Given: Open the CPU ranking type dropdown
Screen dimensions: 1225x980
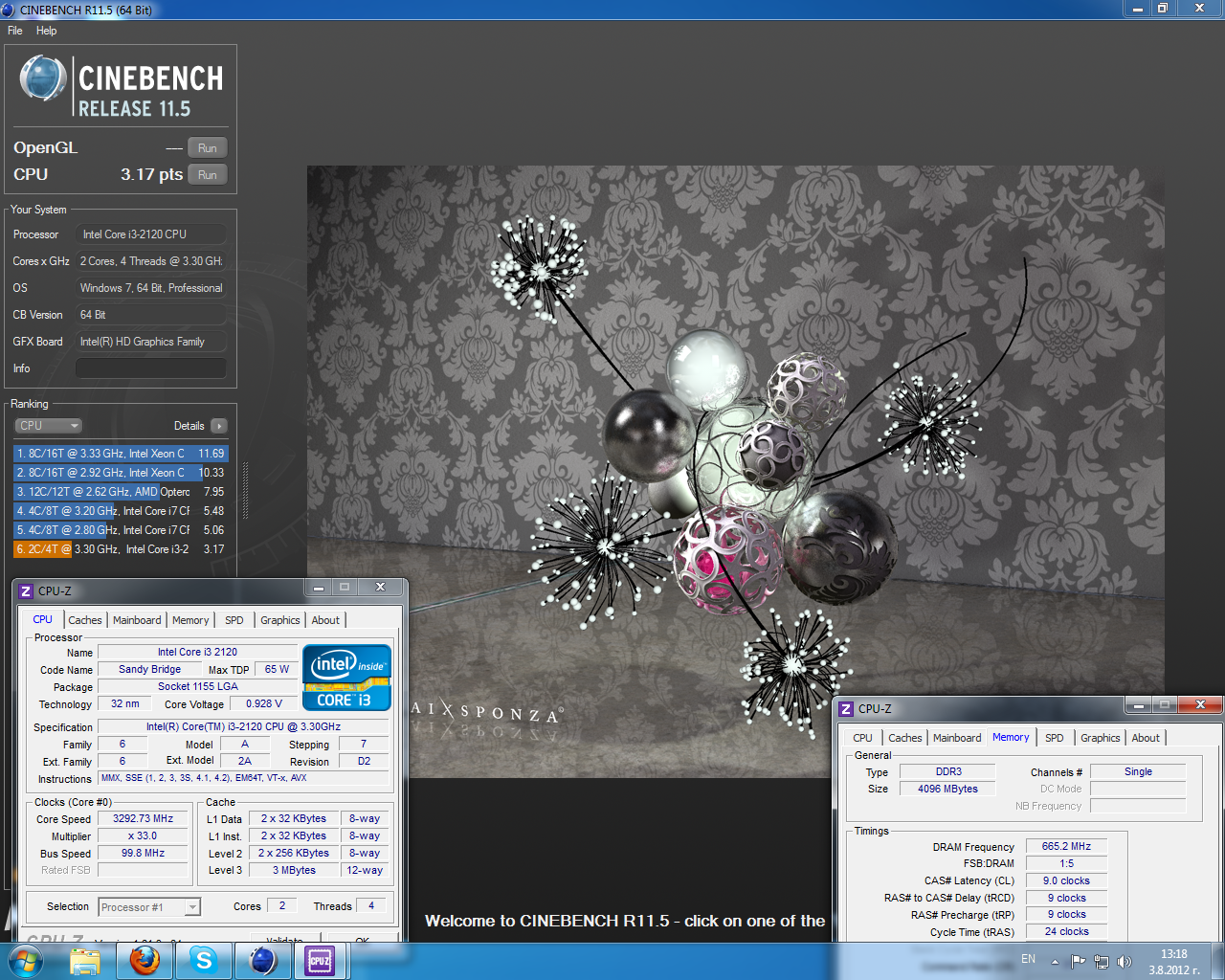Looking at the screenshot, I should (49, 426).
